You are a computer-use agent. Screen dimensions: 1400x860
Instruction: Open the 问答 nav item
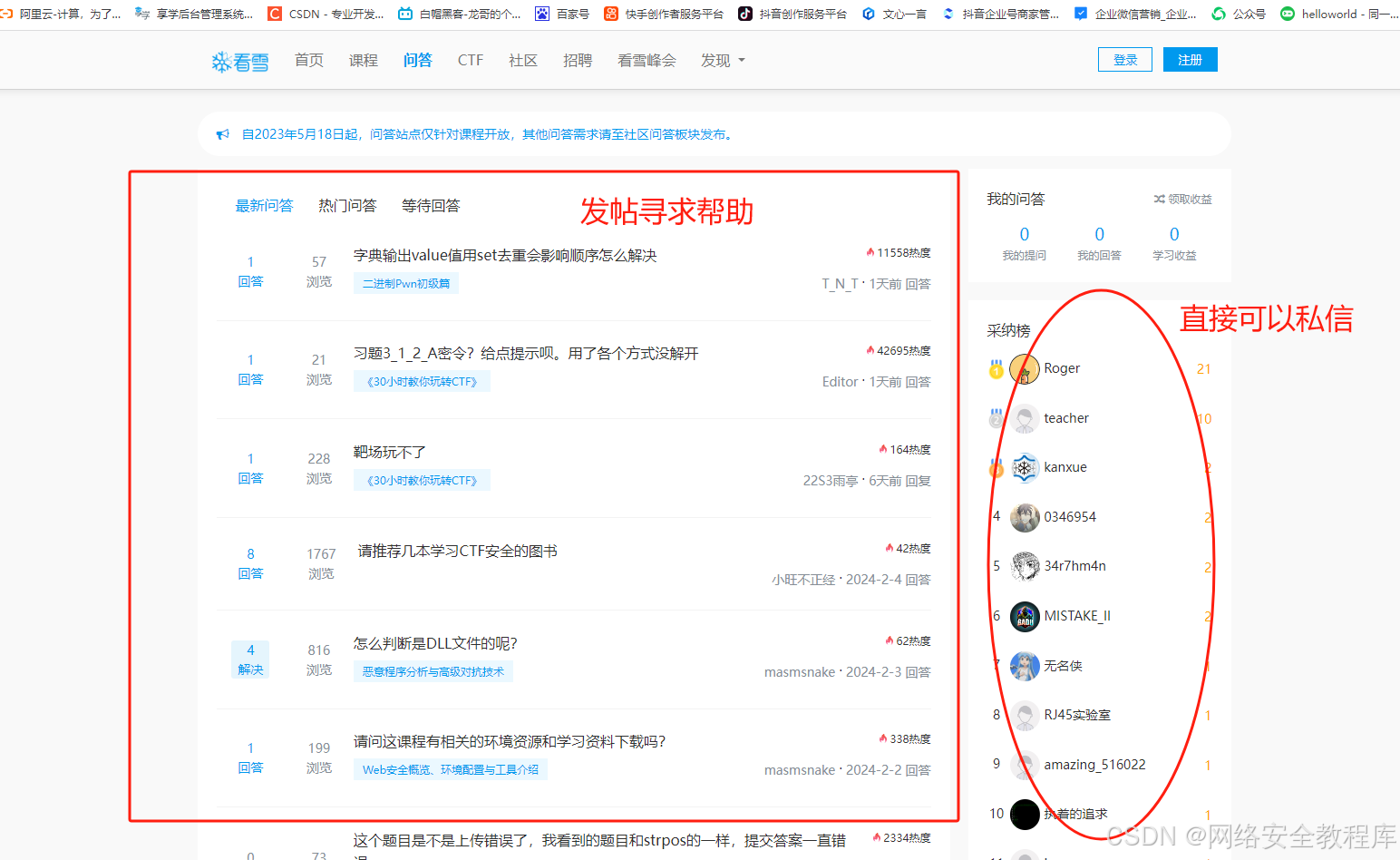[418, 60]
